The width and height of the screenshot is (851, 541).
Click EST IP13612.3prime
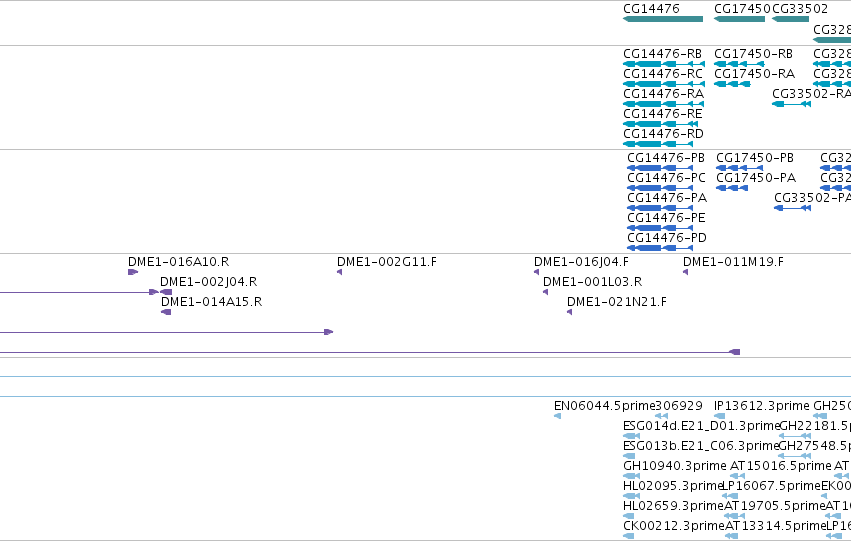pos(762,406)
